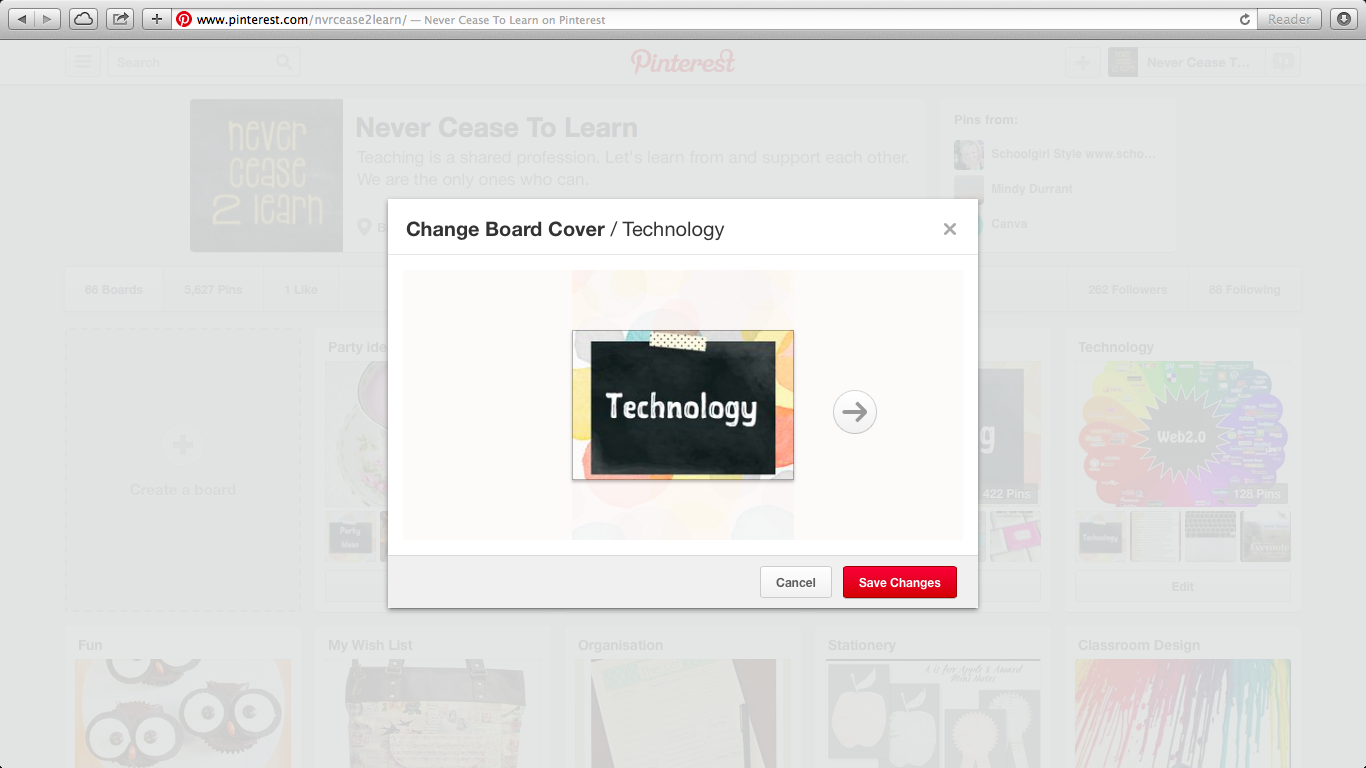This screenshot has width=1366, height=768.
Task: Click Create a board tile
Action: 183,470
